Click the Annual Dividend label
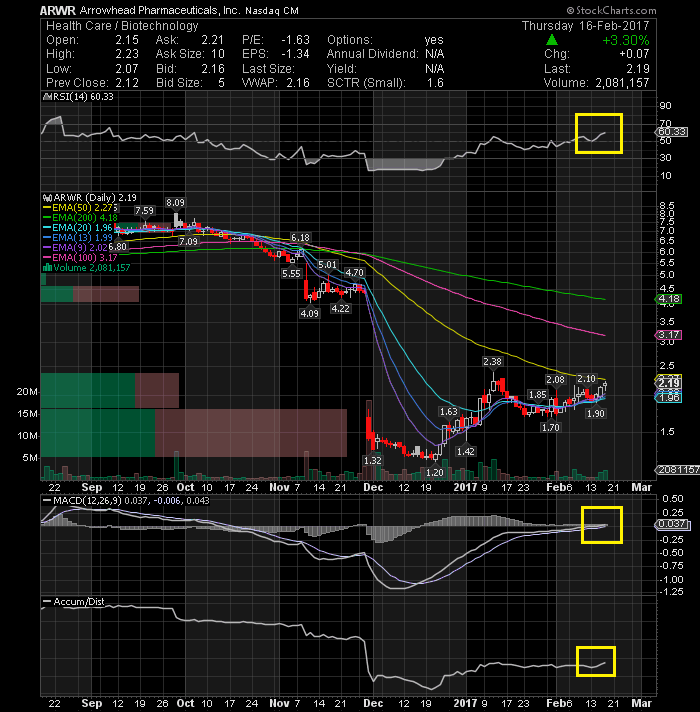The image size is (700, 712). click(x=373, y=54)
